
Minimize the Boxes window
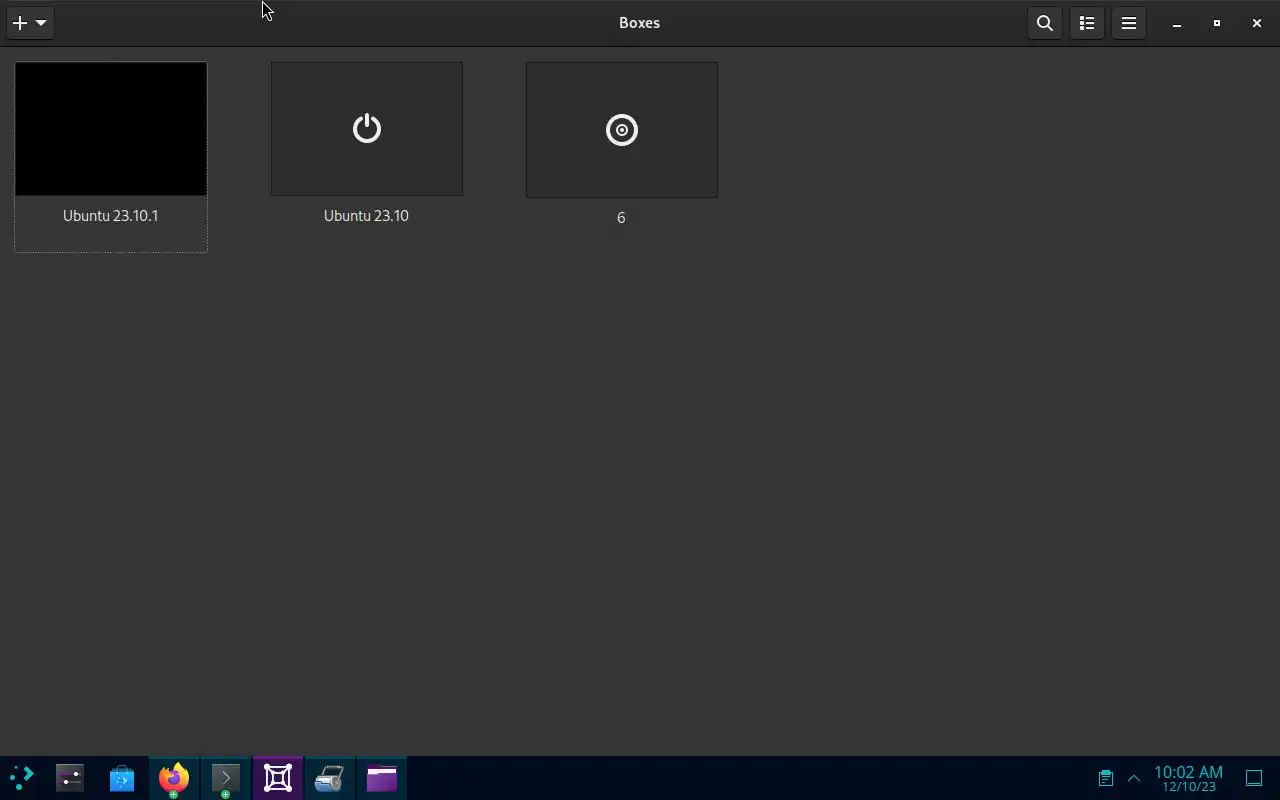1177,23
